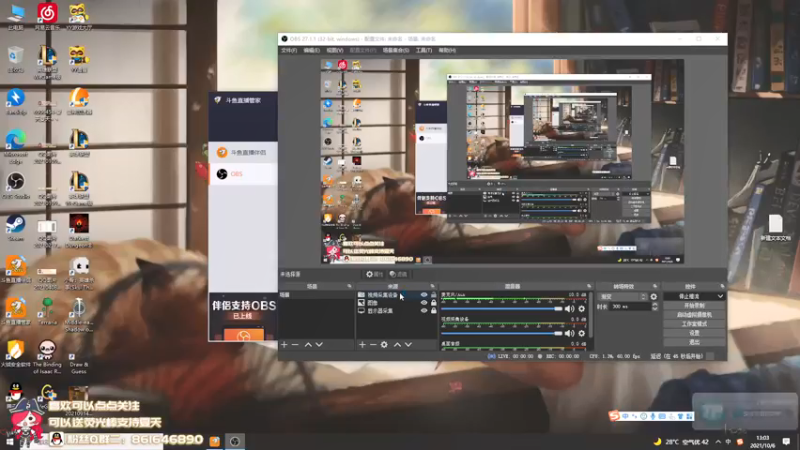Screen dimensions: 800x450
Task: Select the 图像 source row
Action: [397, 303]
